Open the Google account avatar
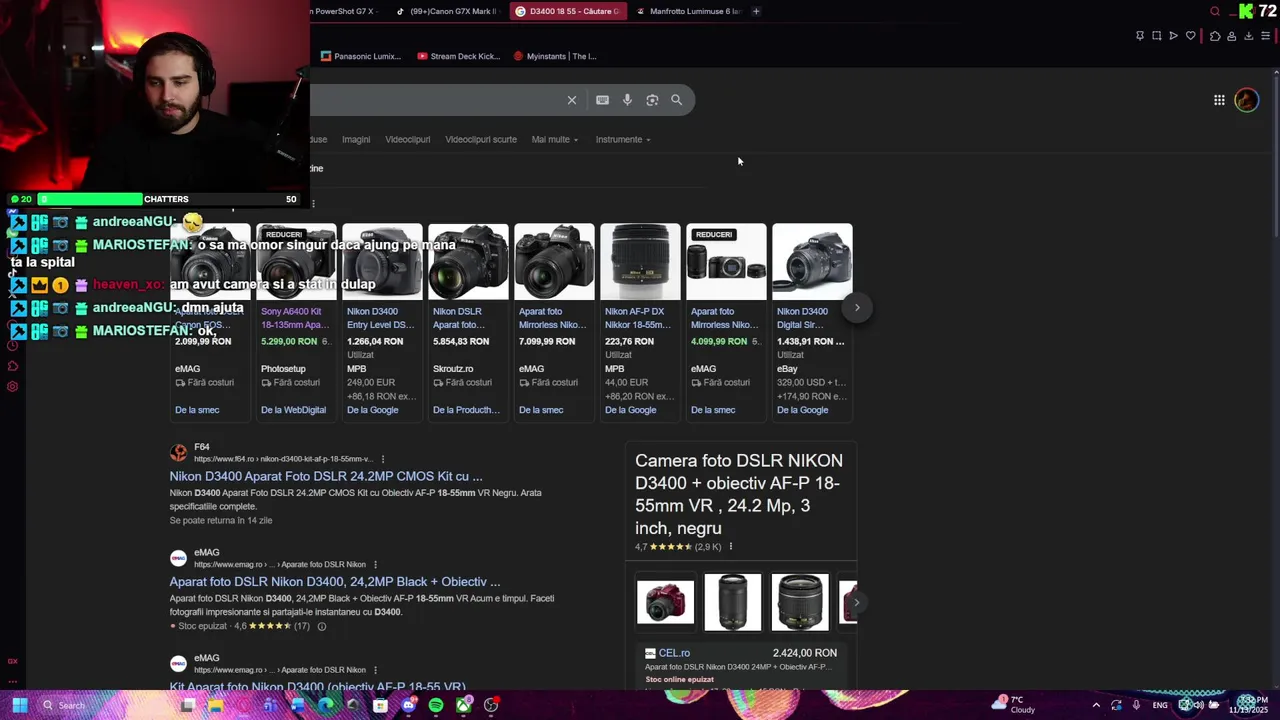The width and height of the screenshot is (1280, 720). (x=1246, y=100)
